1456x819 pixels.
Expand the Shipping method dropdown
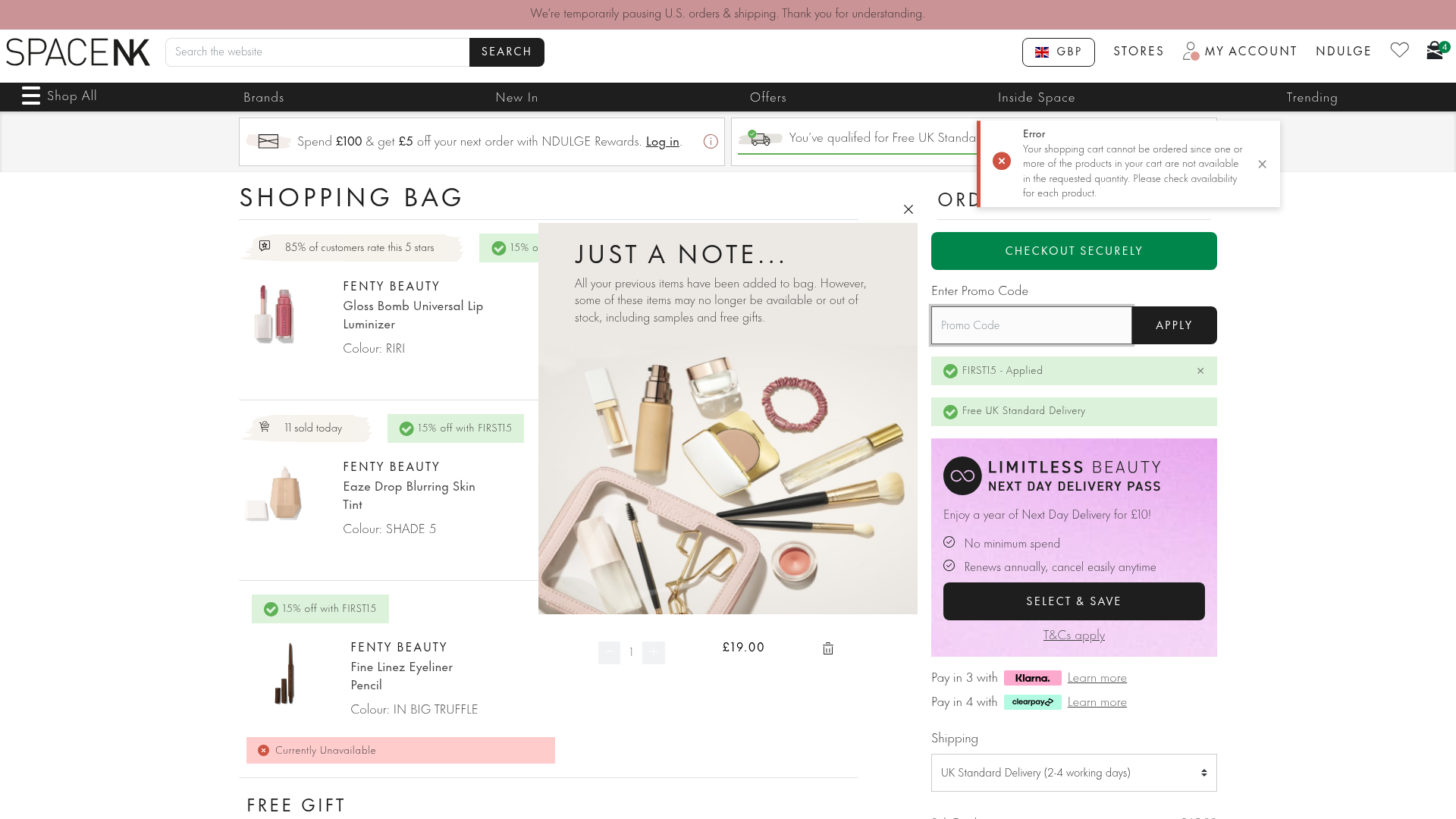coord(1074,773)
